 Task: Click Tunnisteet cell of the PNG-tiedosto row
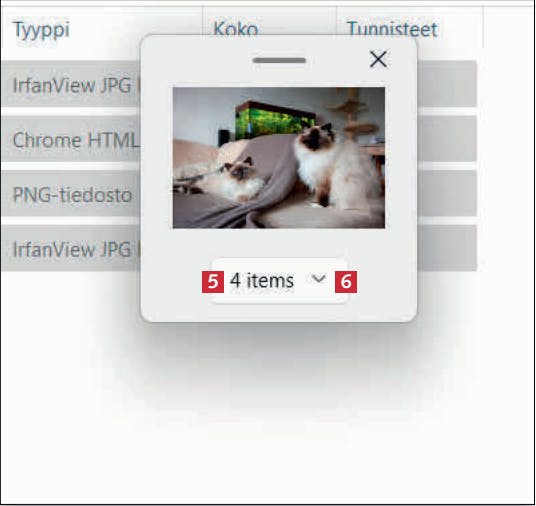tap(447, 194)
